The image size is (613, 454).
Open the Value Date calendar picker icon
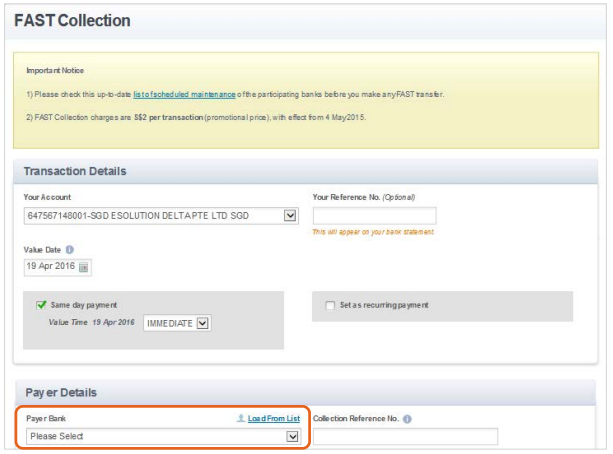pos(83,267)
